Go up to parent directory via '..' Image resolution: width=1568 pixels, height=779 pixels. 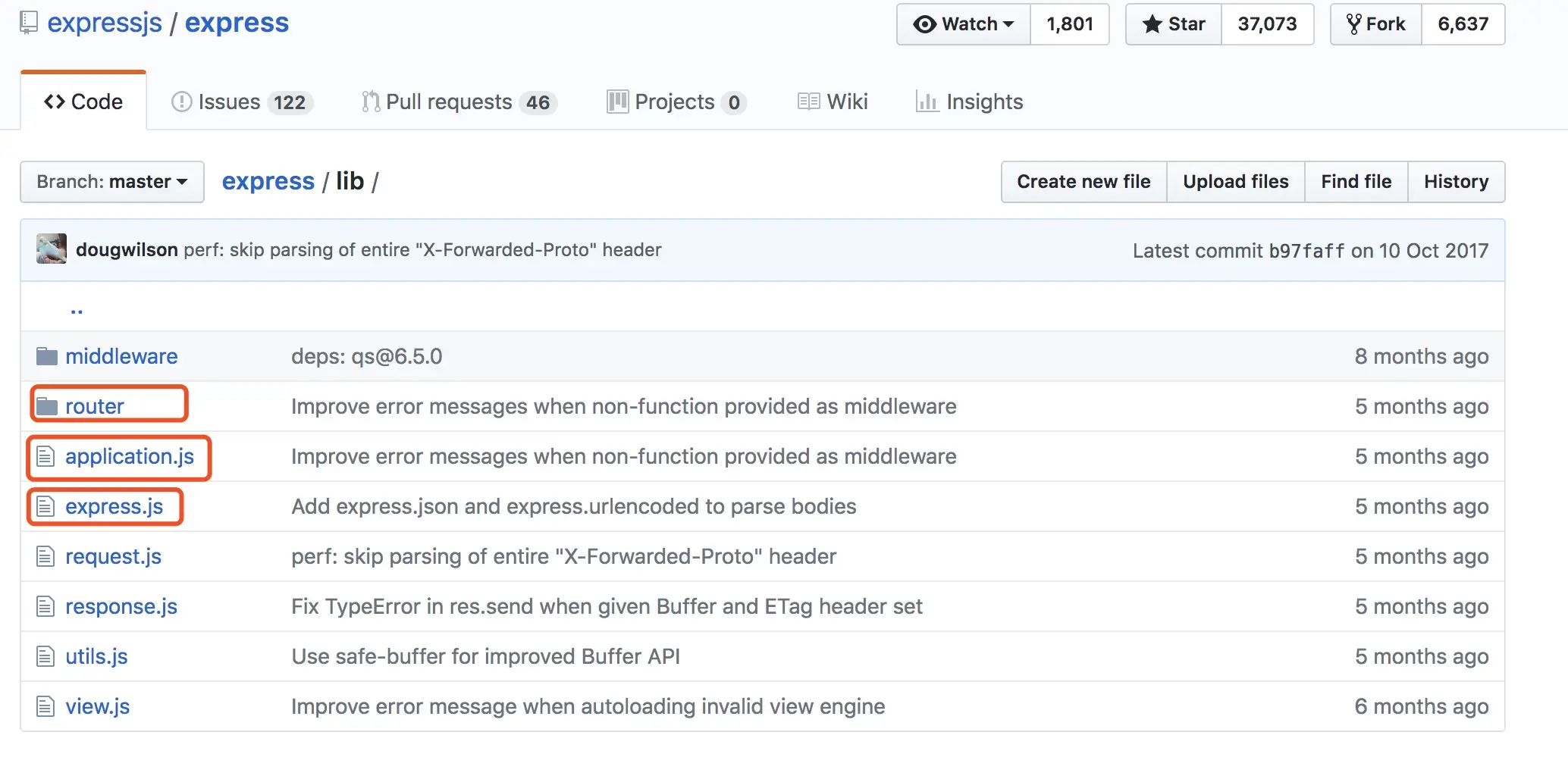pyautogui.click(x=77, y=308)
